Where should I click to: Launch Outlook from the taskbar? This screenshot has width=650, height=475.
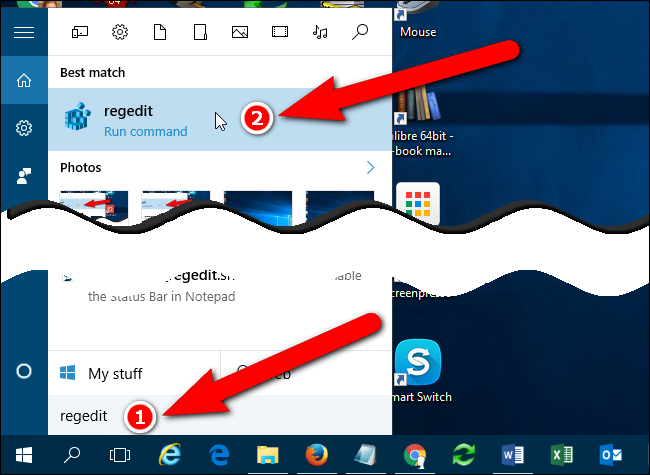click(611, 455)
